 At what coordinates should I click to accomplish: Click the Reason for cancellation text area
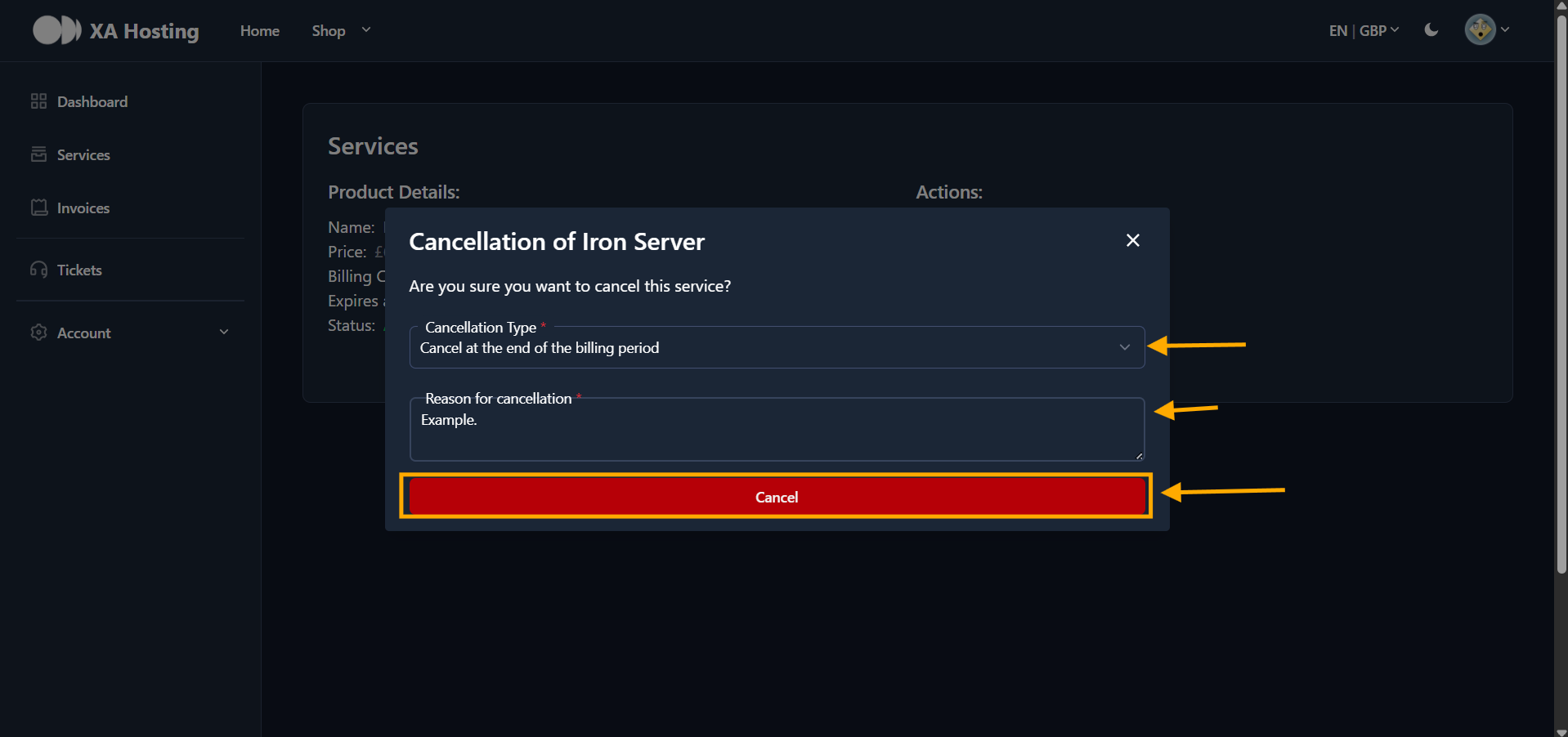[777, 430]
